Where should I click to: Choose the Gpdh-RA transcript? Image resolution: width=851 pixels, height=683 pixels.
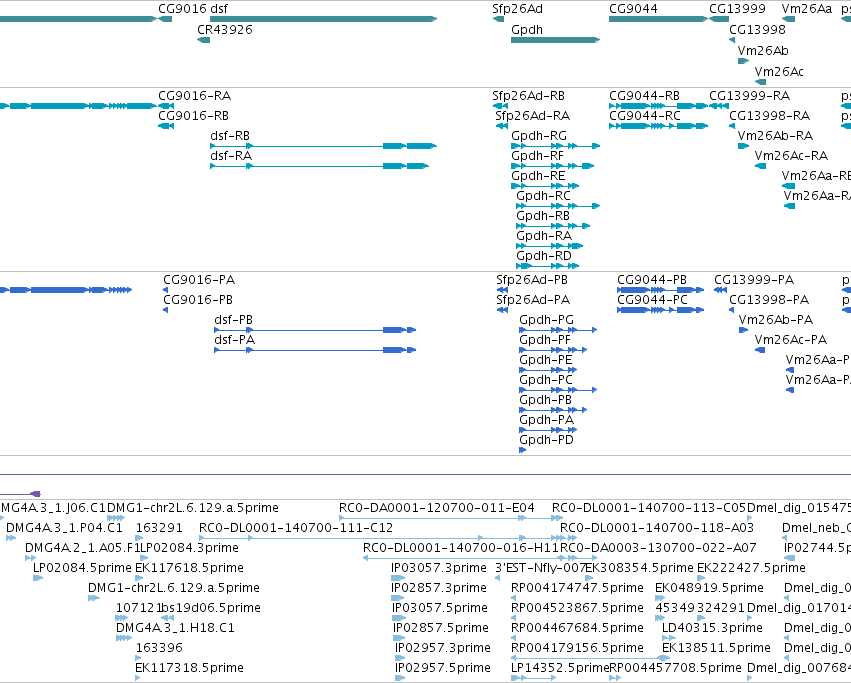pyautogui.click(x=549, y=246)
